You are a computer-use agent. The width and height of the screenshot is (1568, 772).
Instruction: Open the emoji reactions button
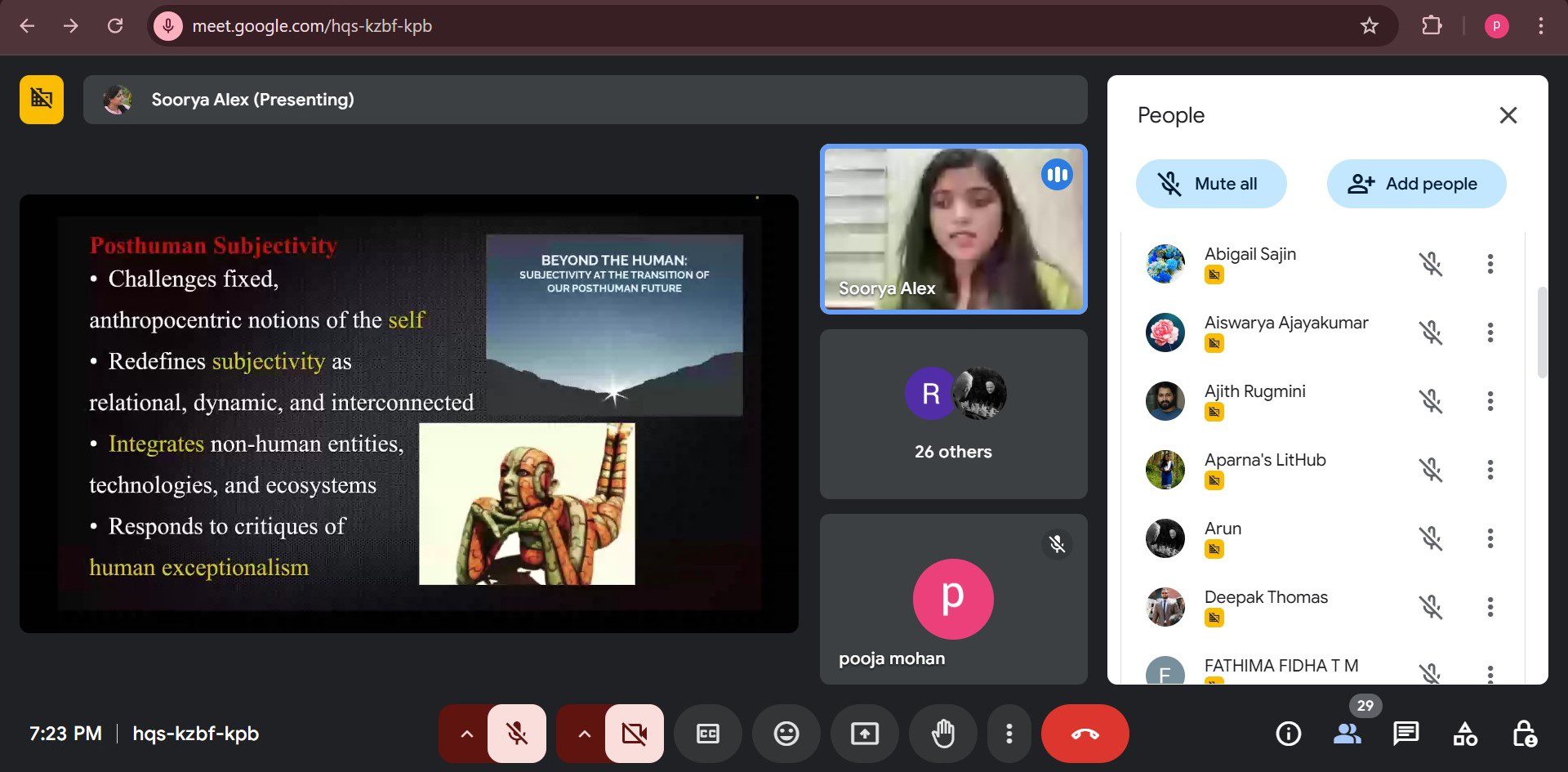[x=786, y=734]
